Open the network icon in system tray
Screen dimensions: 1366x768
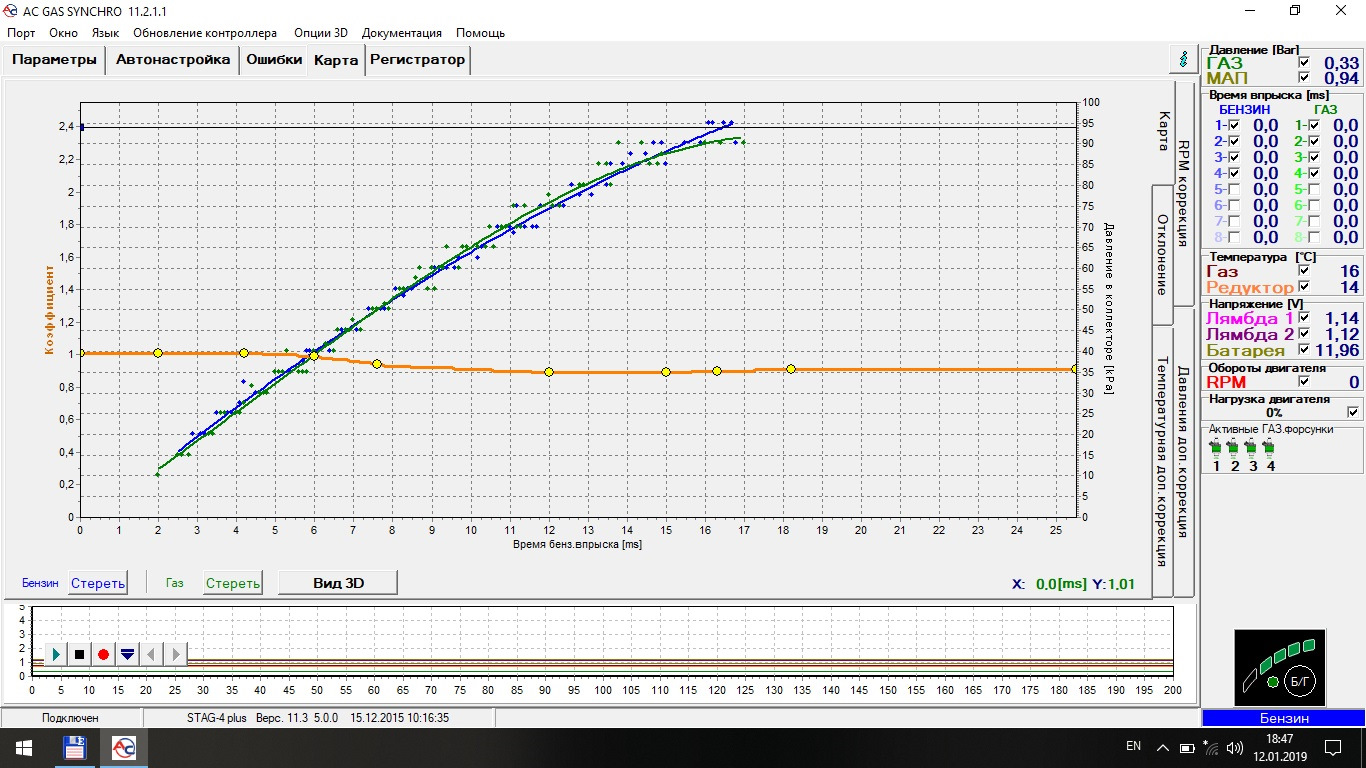pos(1212,747)
